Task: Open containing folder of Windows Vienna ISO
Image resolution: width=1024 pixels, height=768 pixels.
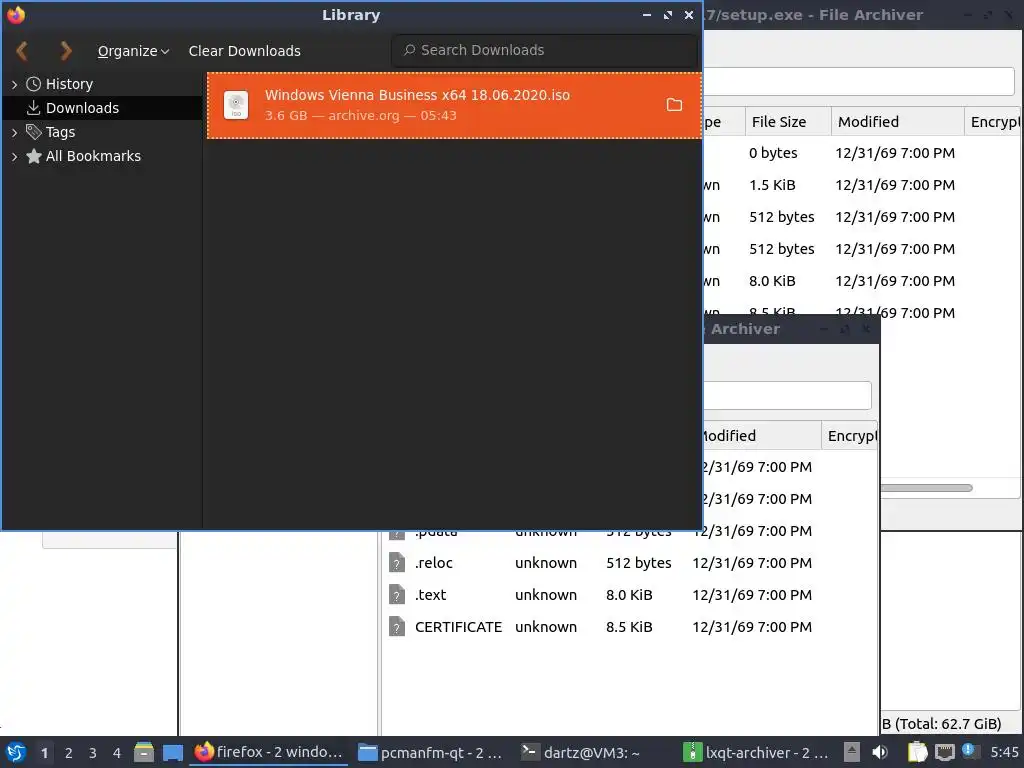Action: pos(674,105)
